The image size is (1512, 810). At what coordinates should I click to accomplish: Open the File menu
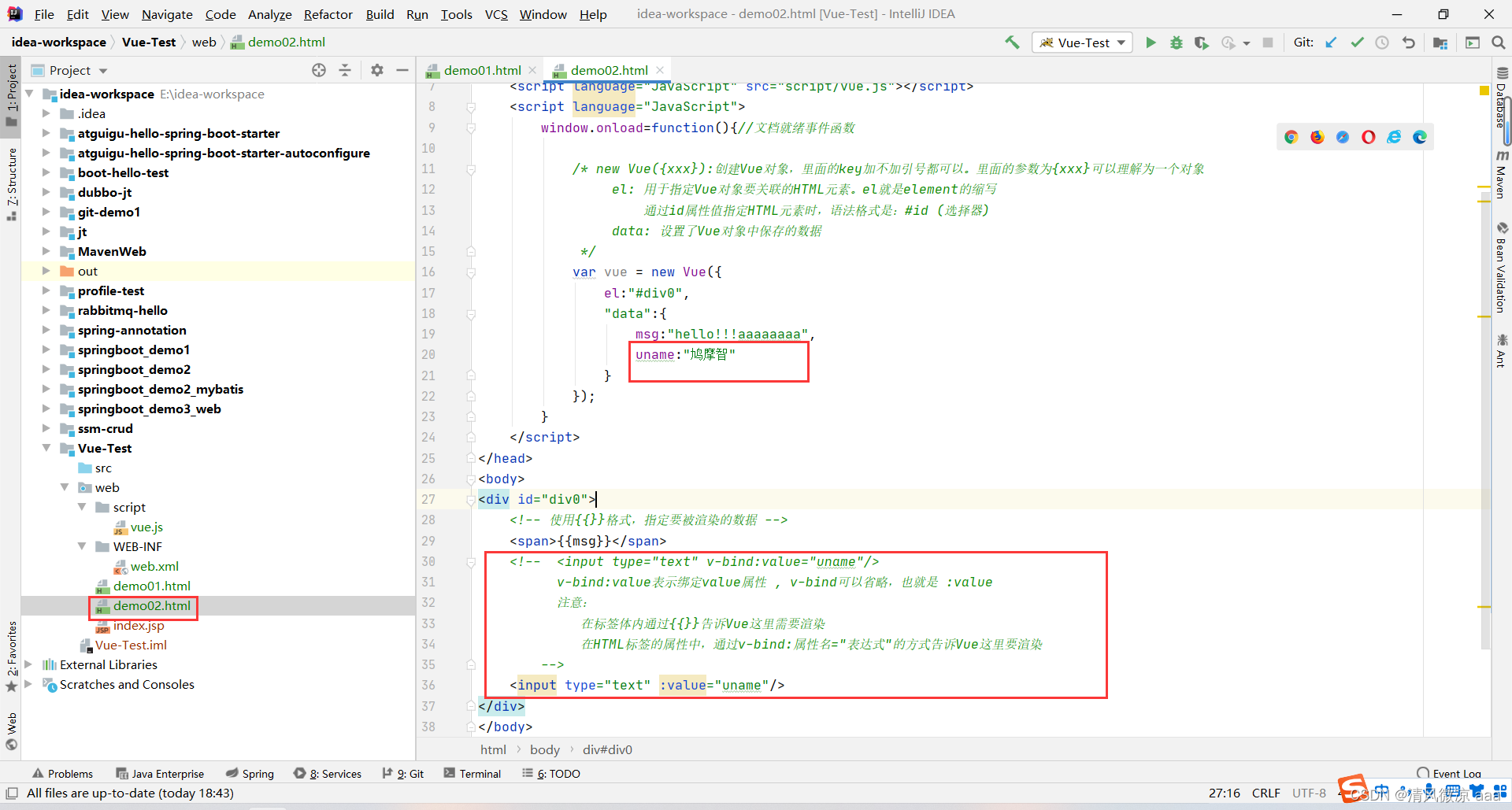(x=44, y=14)
